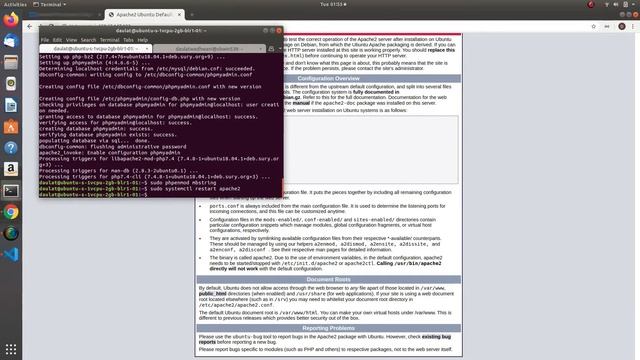This screenshot has width=640, height=360.
Task: Select the first blurred Chrome tab
Action: pyautogui.click(x=64, y=15)
